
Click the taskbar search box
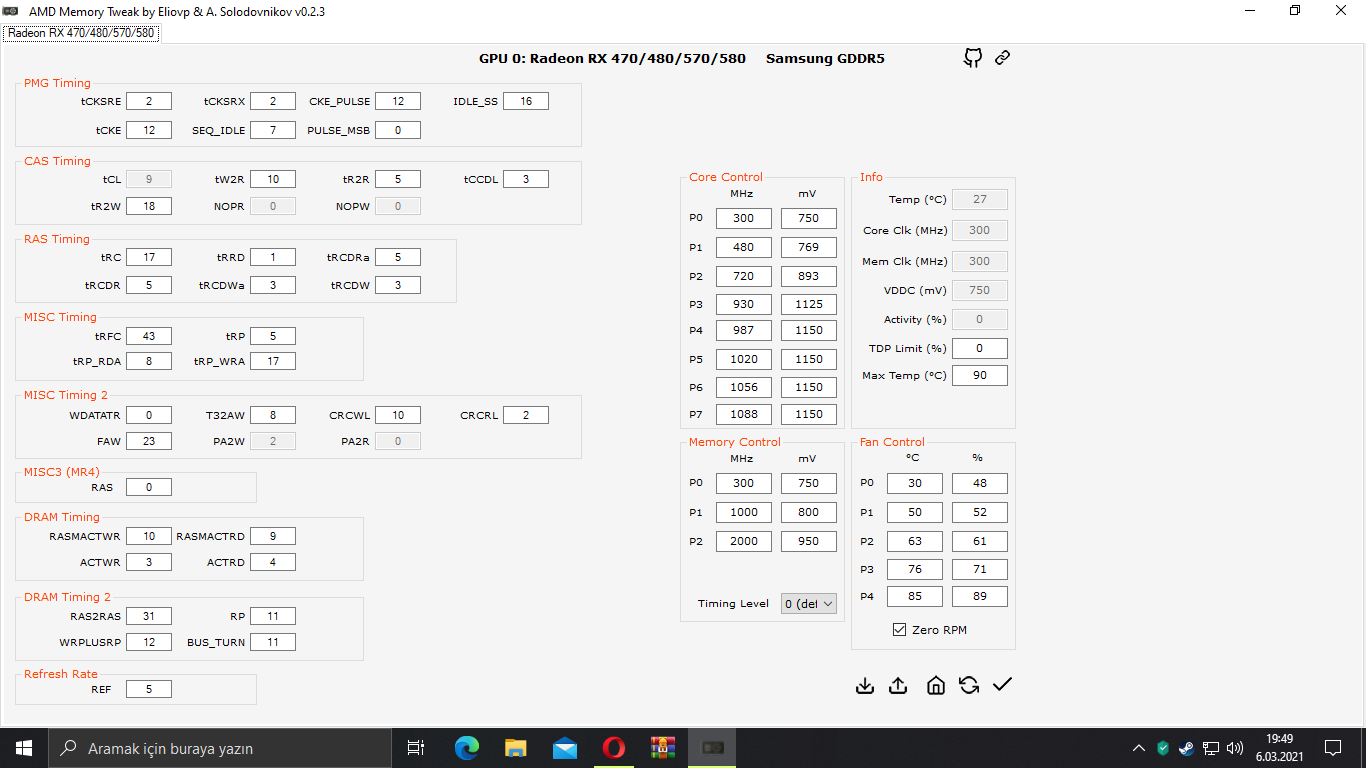pos(219,748)
